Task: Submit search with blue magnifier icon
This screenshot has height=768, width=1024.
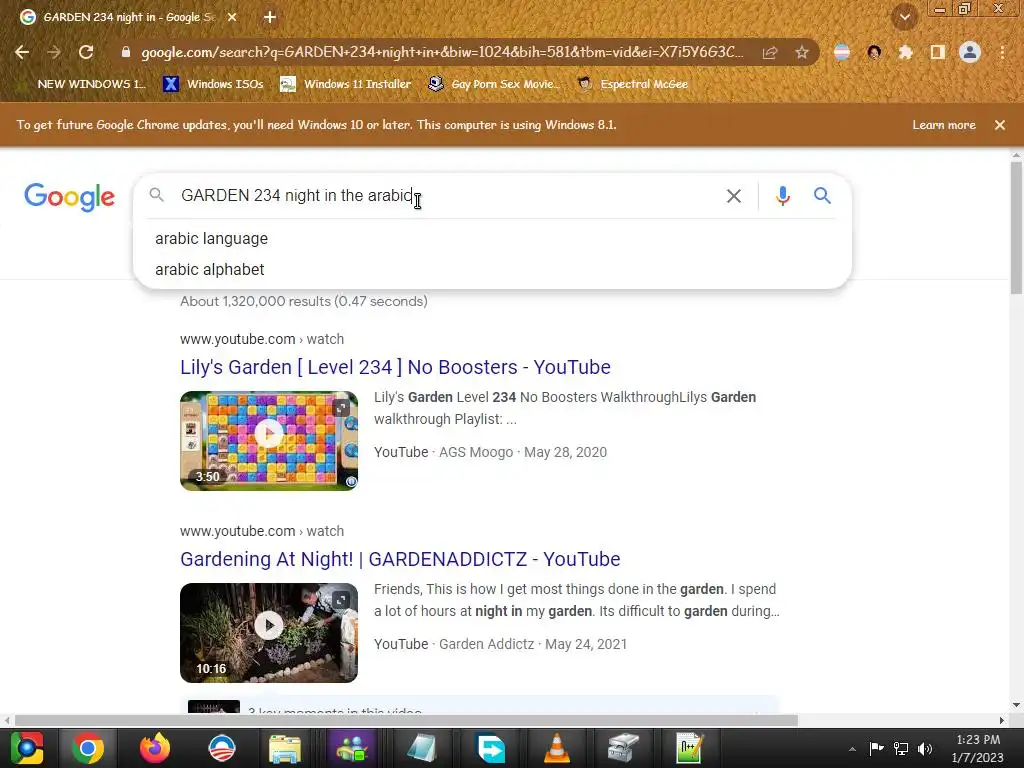Action: click(x=822, y=195)
